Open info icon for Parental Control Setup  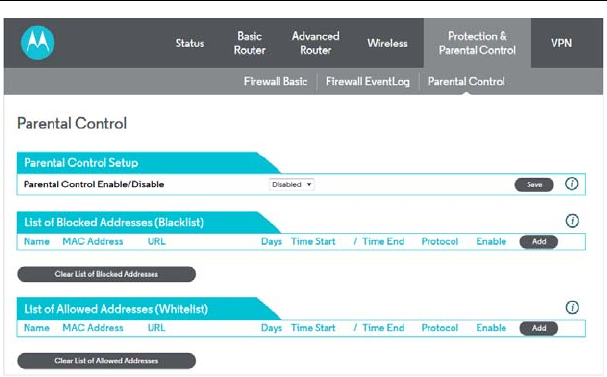pyautogui.click(x=571, y=183)
